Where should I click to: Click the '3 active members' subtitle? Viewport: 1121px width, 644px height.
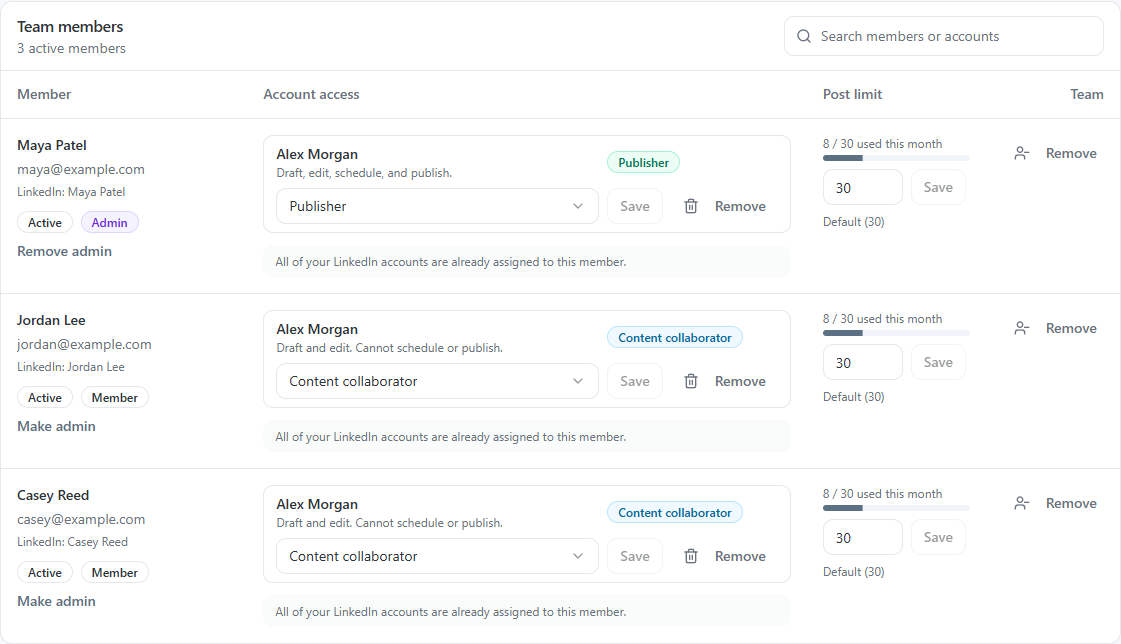(x=71, y=49)
